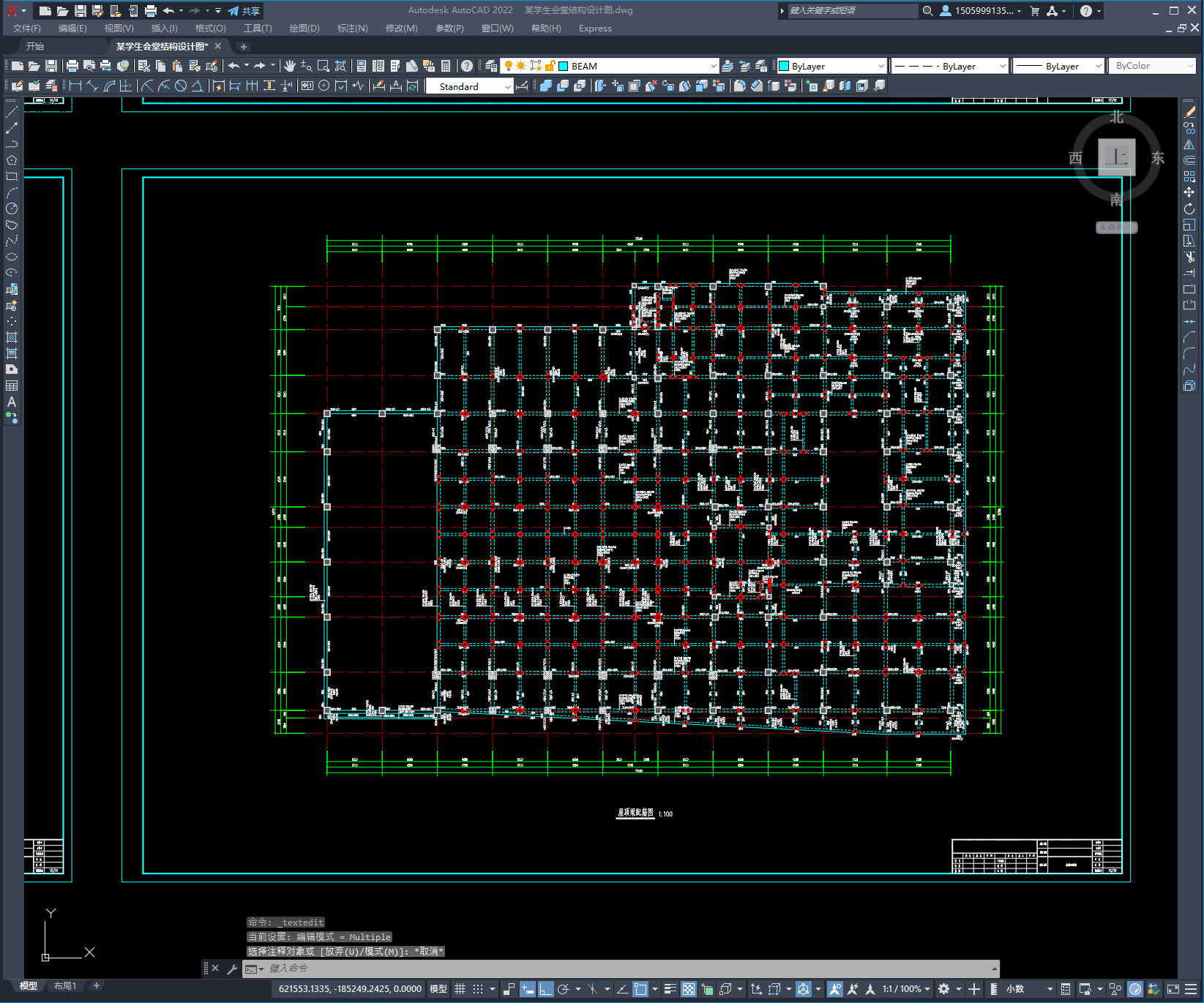Select the Multiline Text tool
The image size is (1204, 1003).
pyautogui.click(x=12, y=402)
